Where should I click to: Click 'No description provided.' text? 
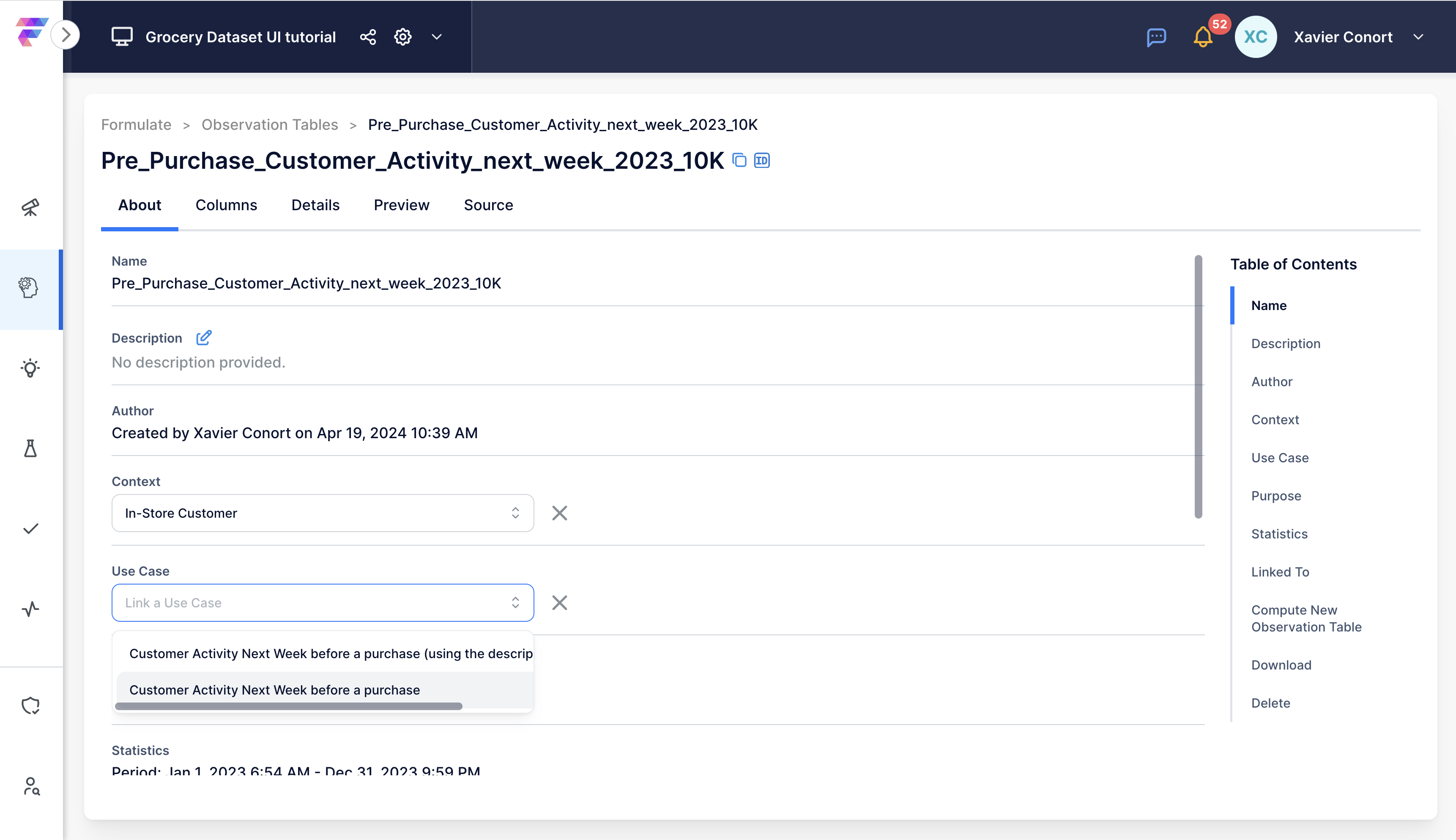[198, 362]
